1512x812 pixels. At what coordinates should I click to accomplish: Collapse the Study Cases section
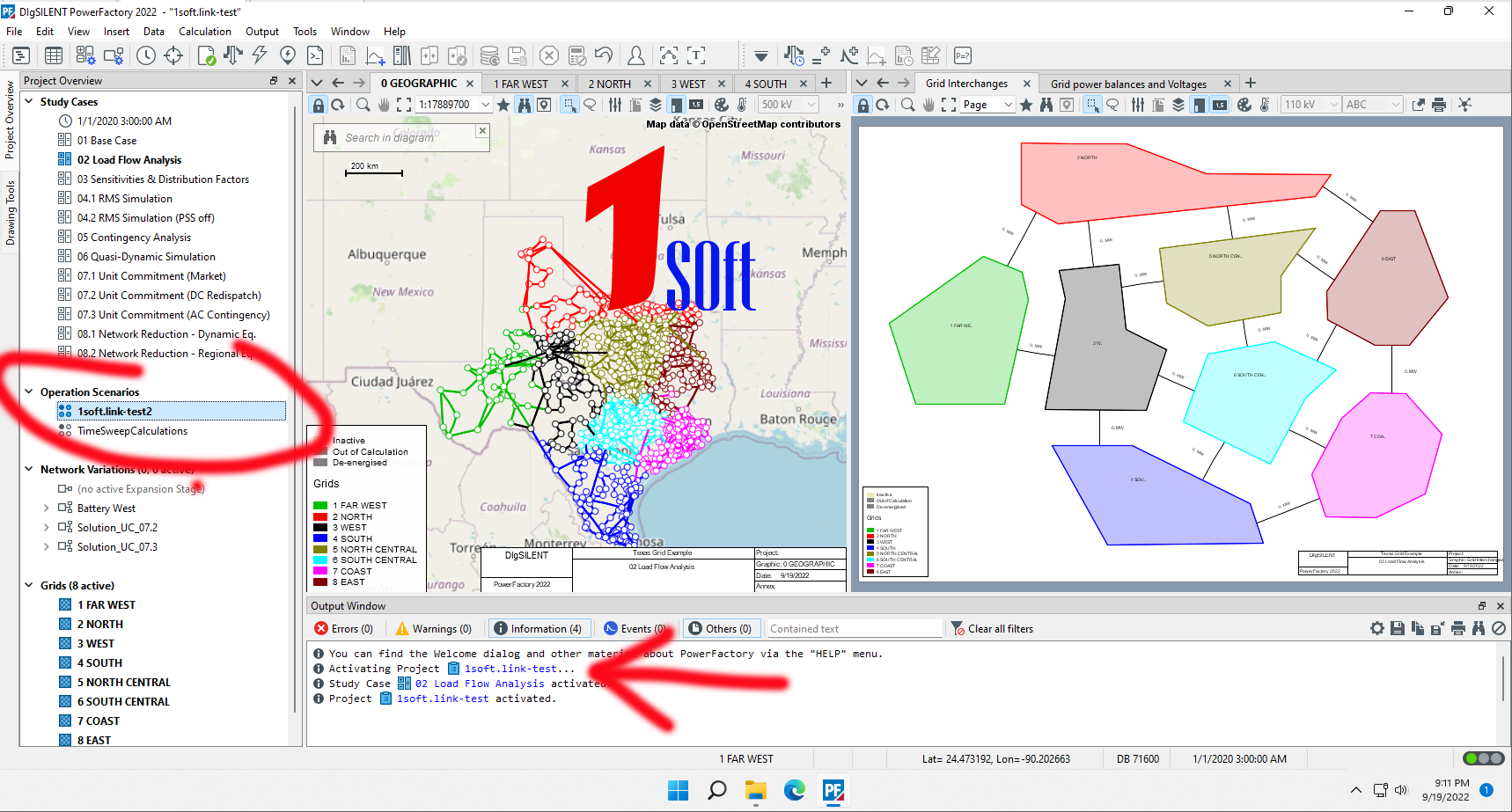click(x=29, y=101)
